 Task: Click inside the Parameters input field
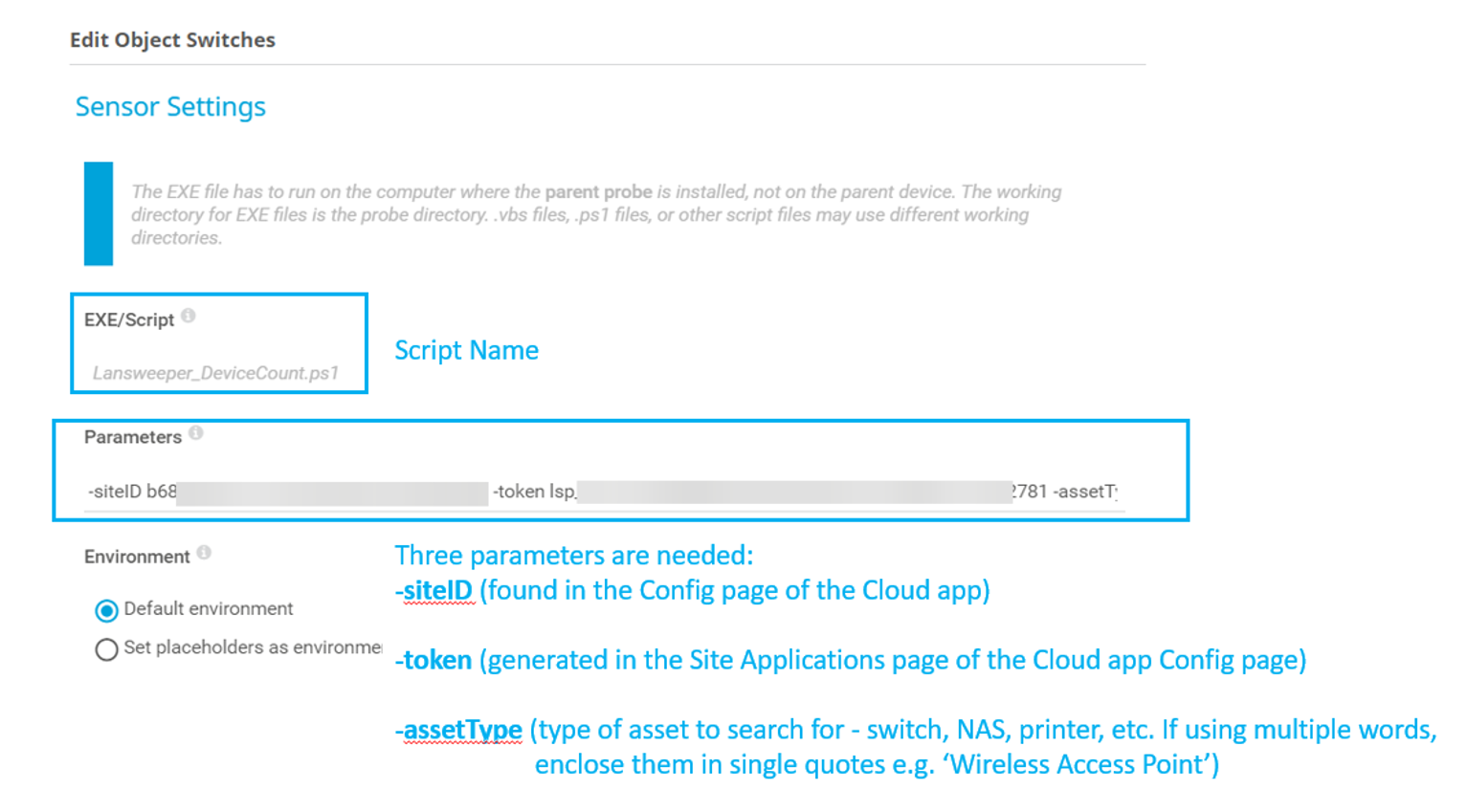[603, 492]
